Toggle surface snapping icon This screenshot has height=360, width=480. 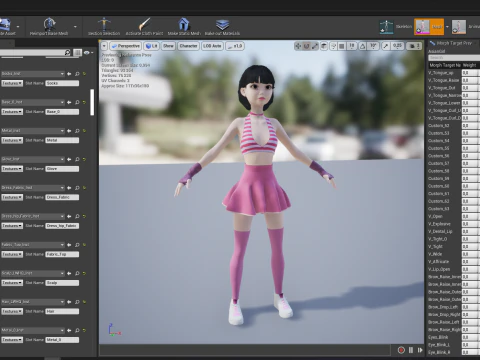tap(333, 46)
